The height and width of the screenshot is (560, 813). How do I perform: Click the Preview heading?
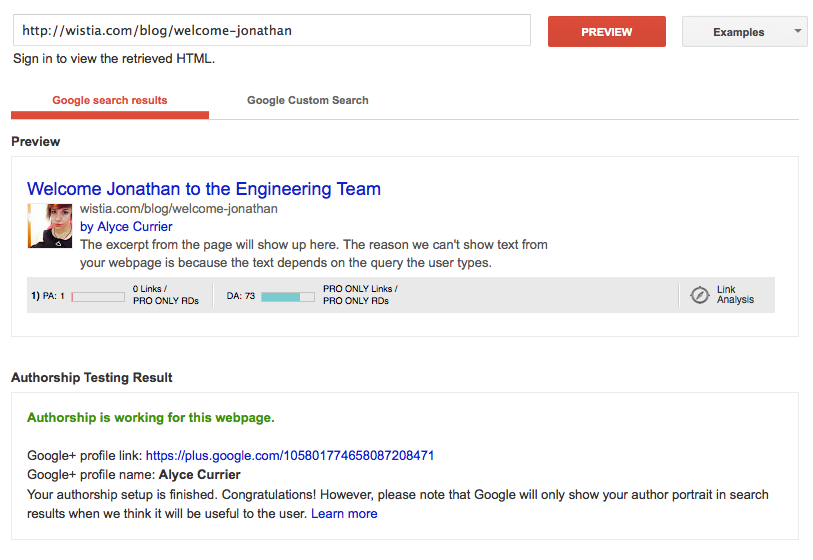pos(36,142)
